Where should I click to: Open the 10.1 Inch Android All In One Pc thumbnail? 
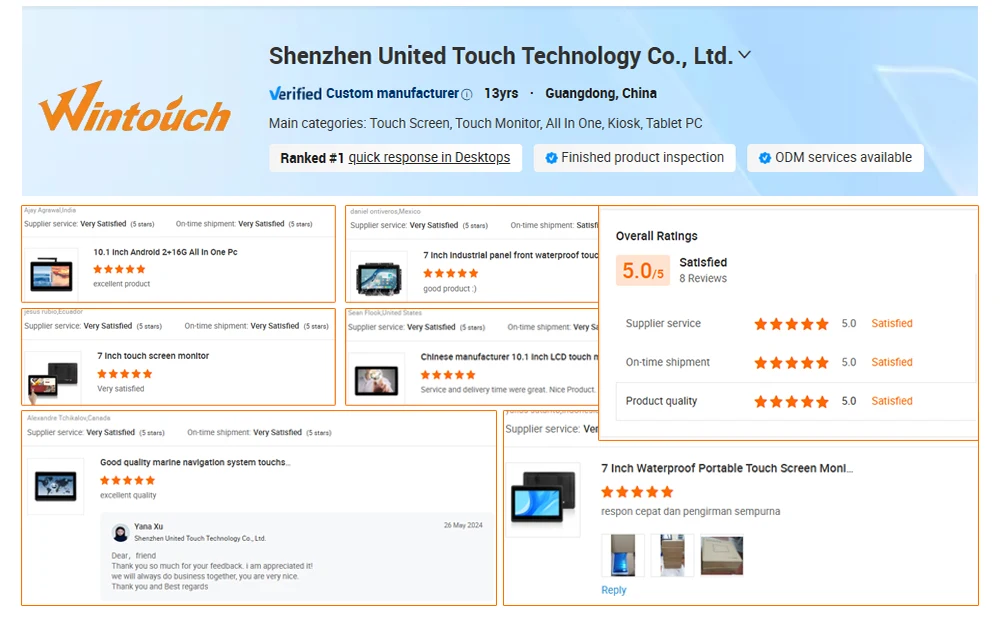click(x=51, y=275)
